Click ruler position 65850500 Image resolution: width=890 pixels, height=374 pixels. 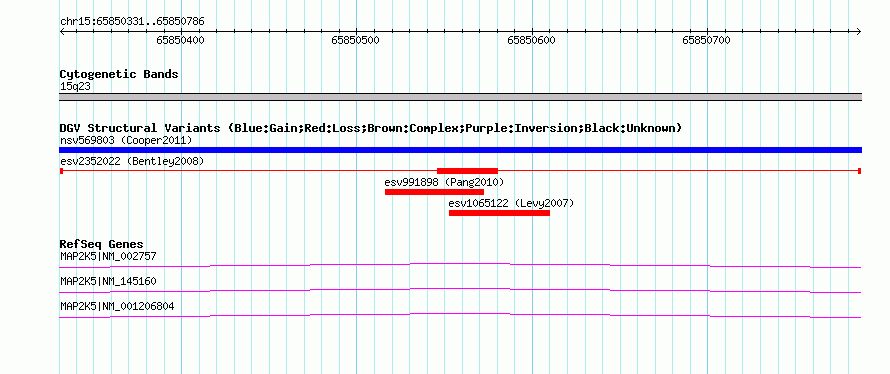(x=356, y=40)
